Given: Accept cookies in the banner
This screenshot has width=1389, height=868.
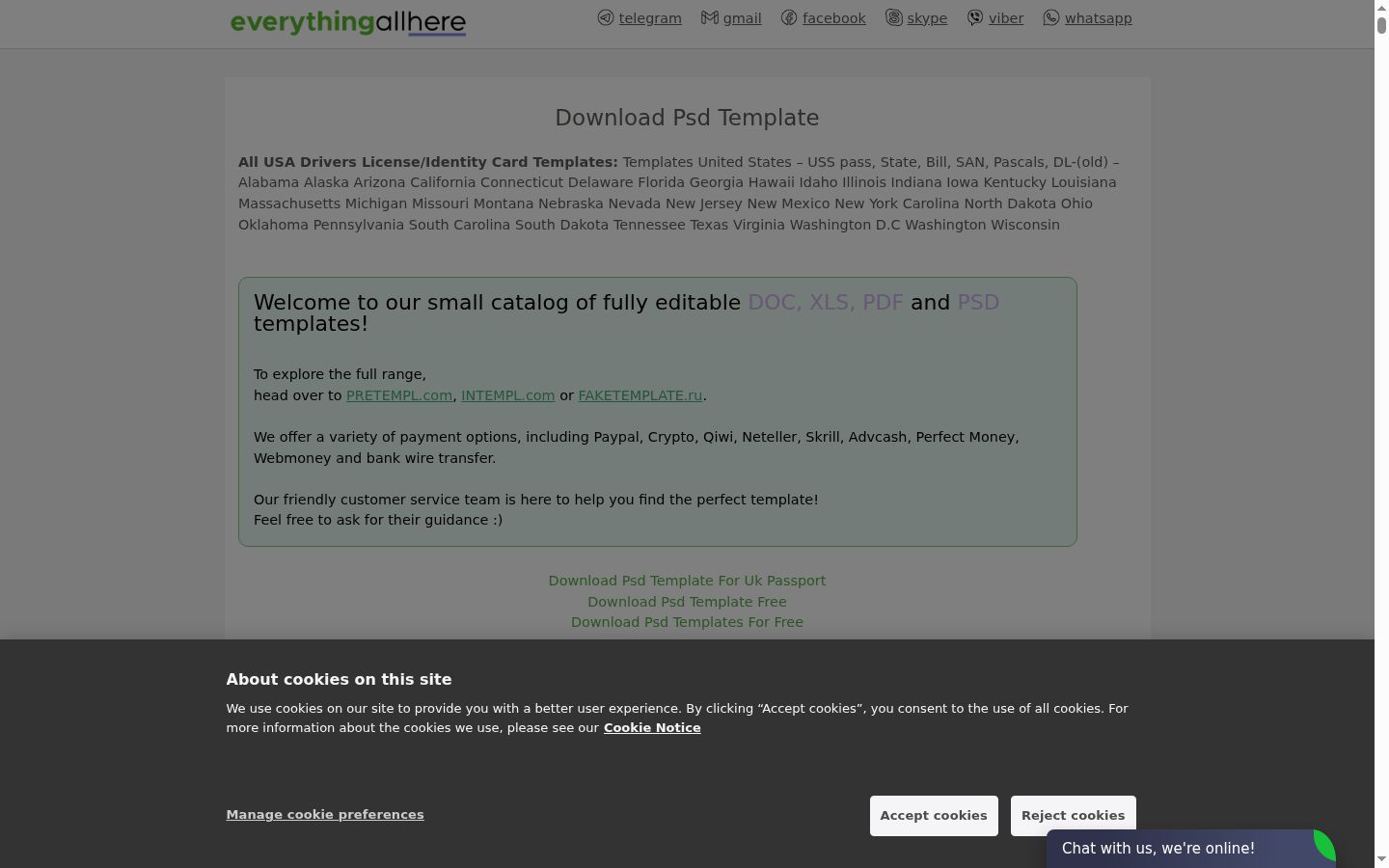Looking at the screenshot, I should pos(934,816).
